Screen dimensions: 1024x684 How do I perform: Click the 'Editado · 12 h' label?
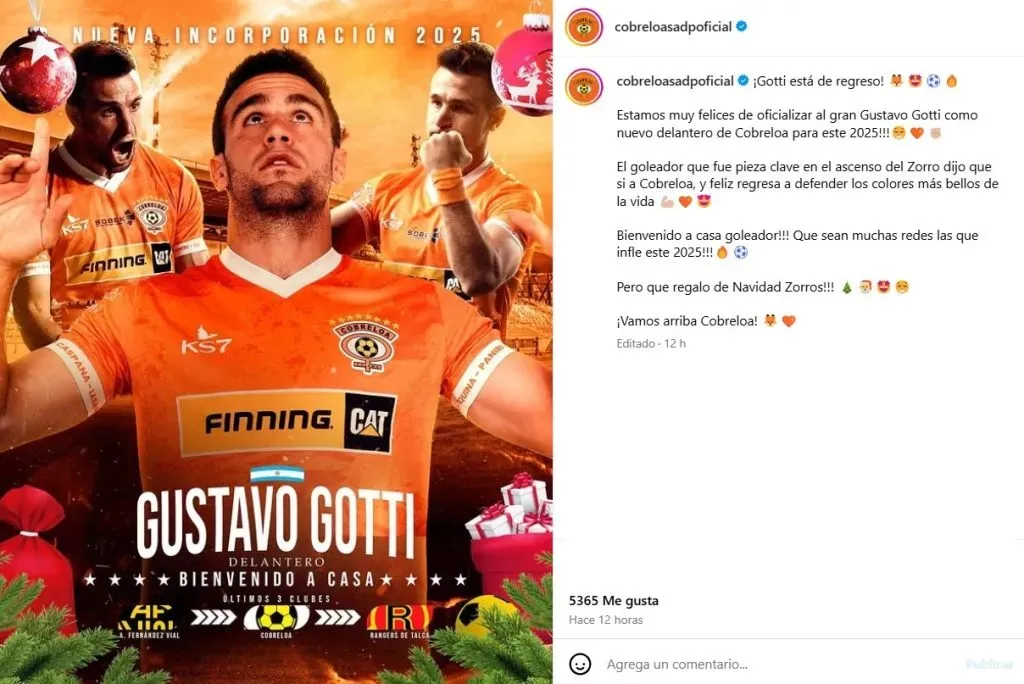pos(651,344)
